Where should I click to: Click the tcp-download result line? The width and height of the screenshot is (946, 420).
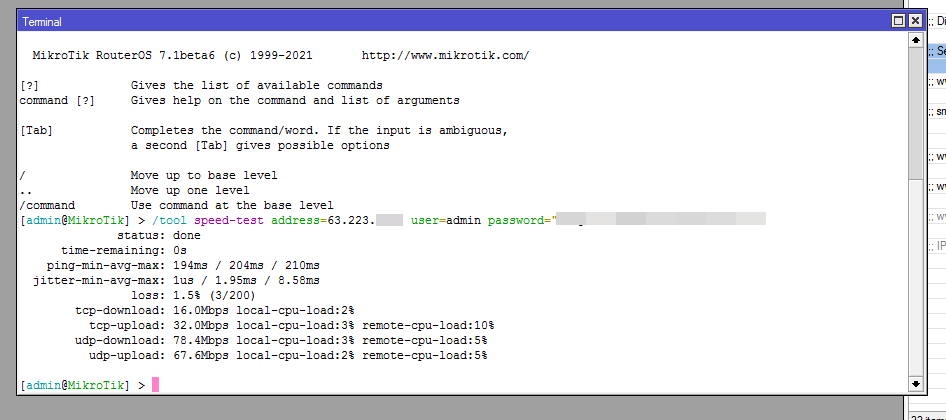(215, 310)
